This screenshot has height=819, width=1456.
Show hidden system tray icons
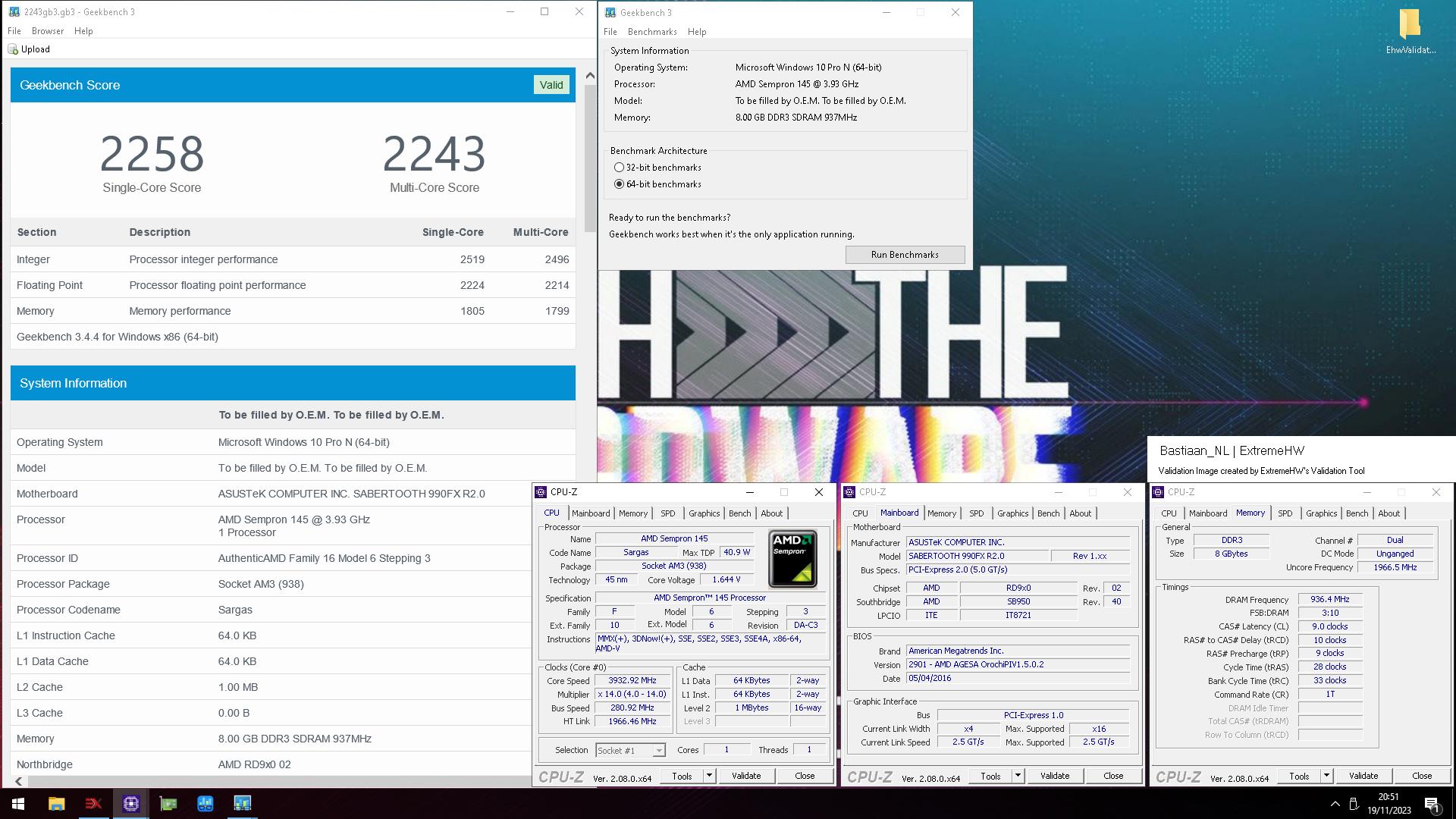(1335, 804)
